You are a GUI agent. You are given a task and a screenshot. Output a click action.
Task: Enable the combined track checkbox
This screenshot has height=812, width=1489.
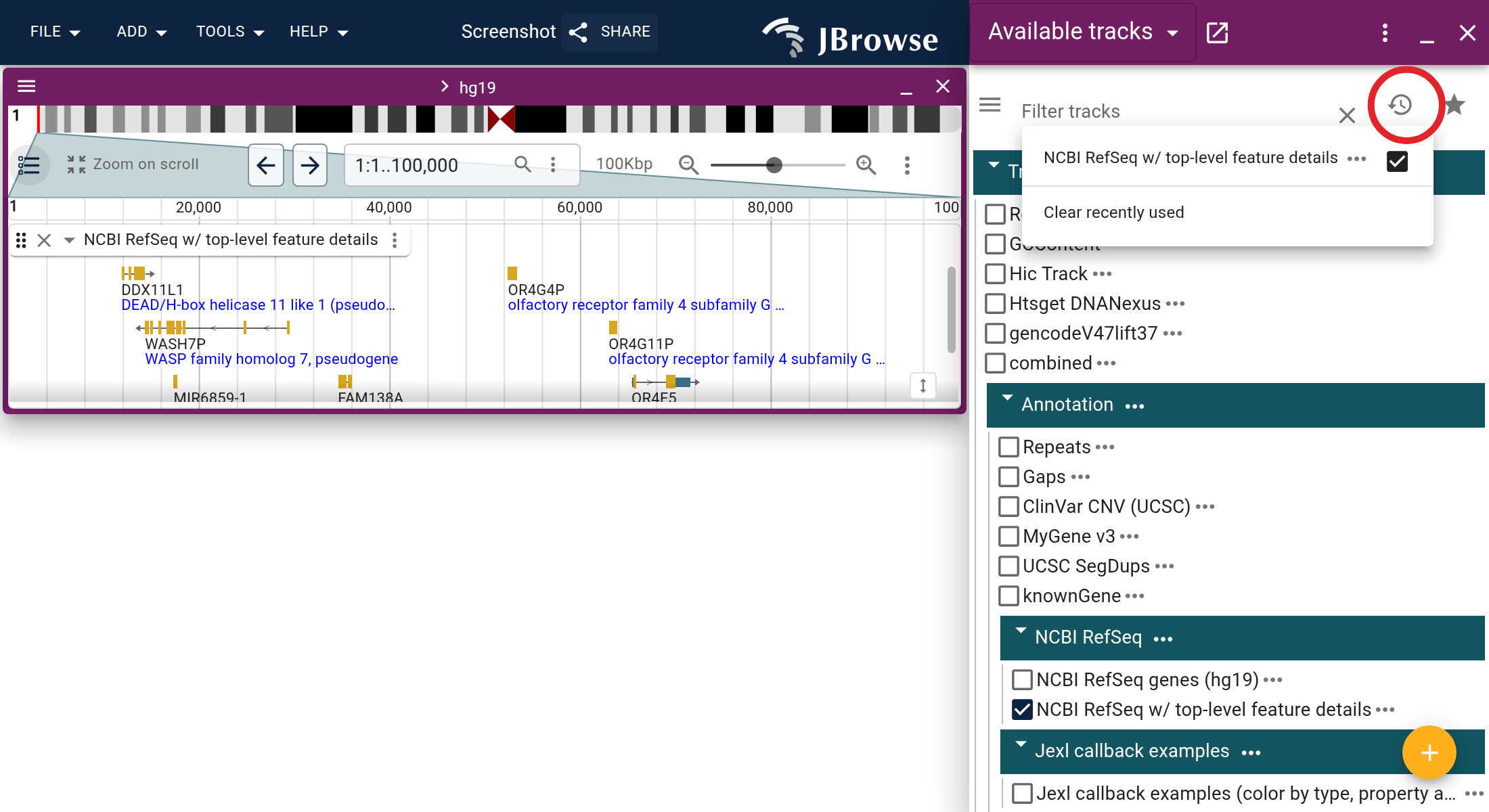[995, 363]
